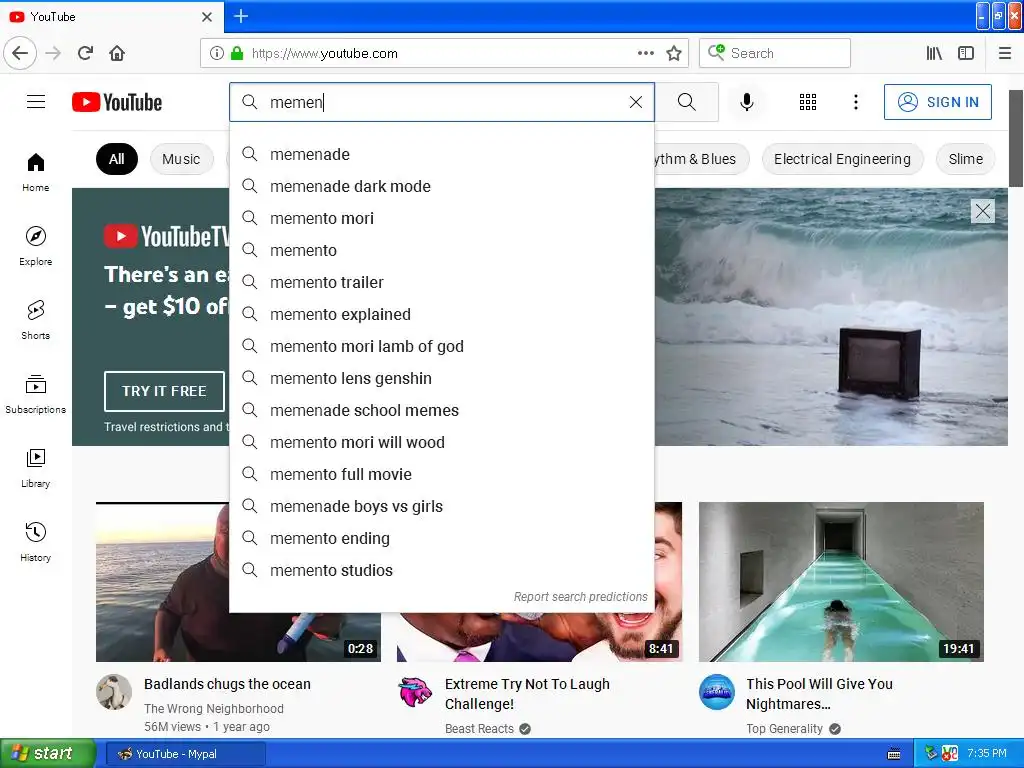Screen dimensions: 1024x768
Task: Select the Music filter chip
Action: coord(182,159)
